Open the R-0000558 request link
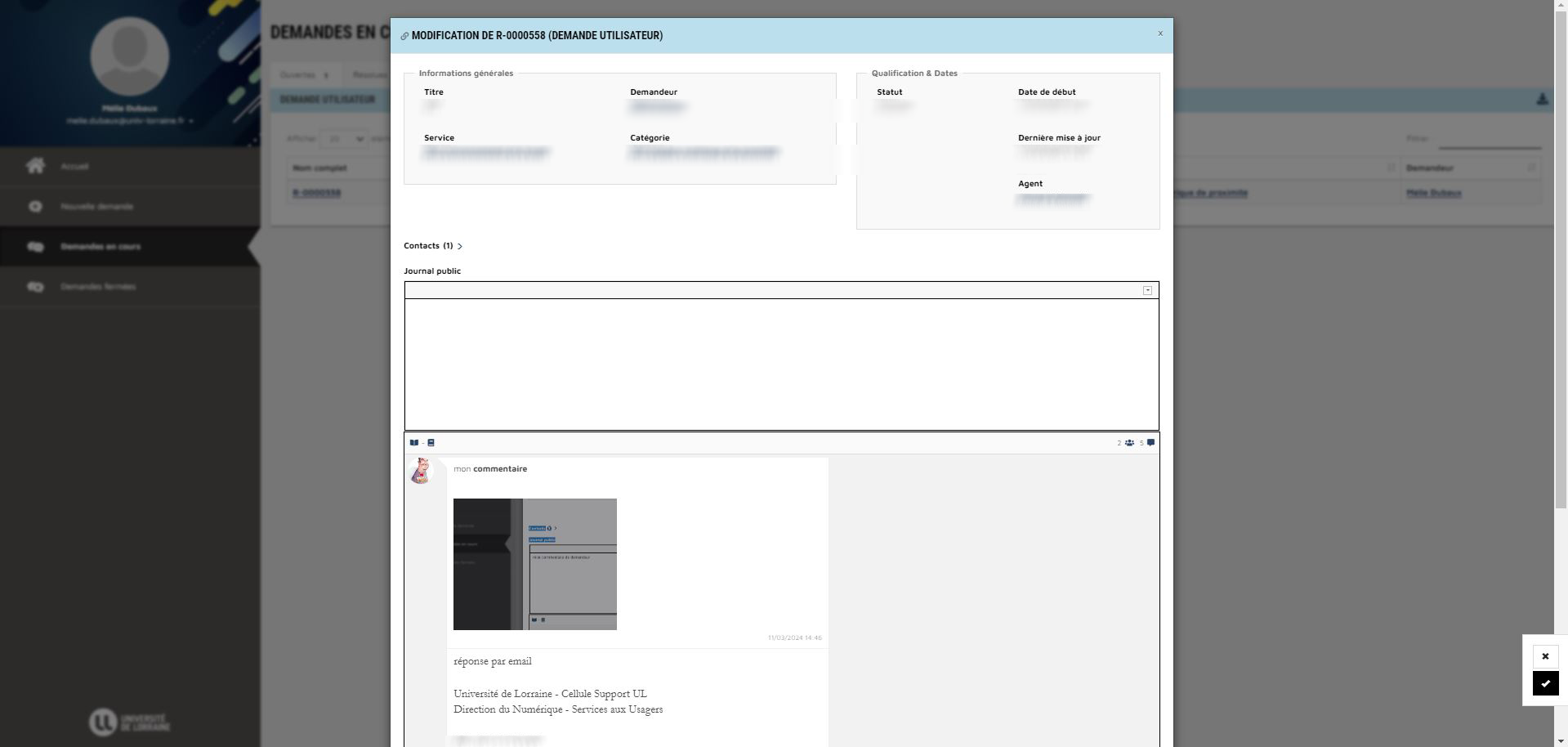 tap(317, 194)
